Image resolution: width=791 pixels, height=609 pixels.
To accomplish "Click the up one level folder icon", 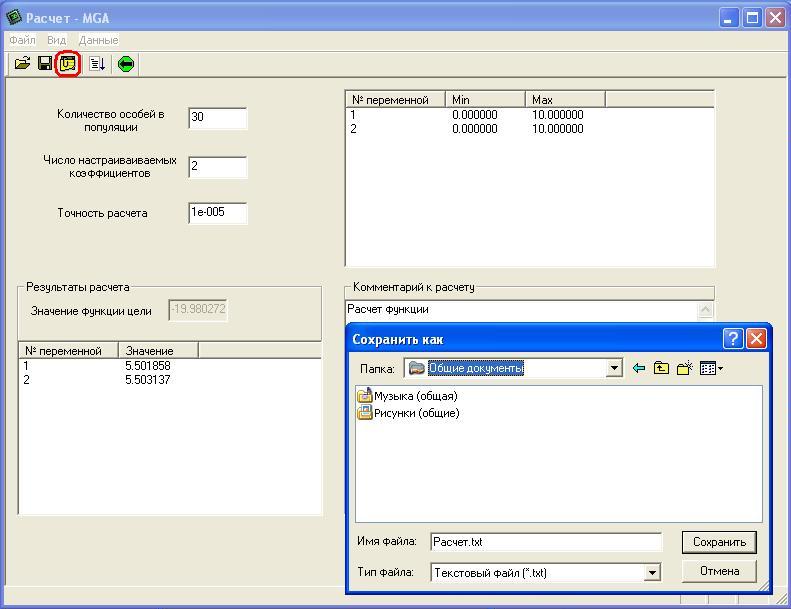I will 661,368.
